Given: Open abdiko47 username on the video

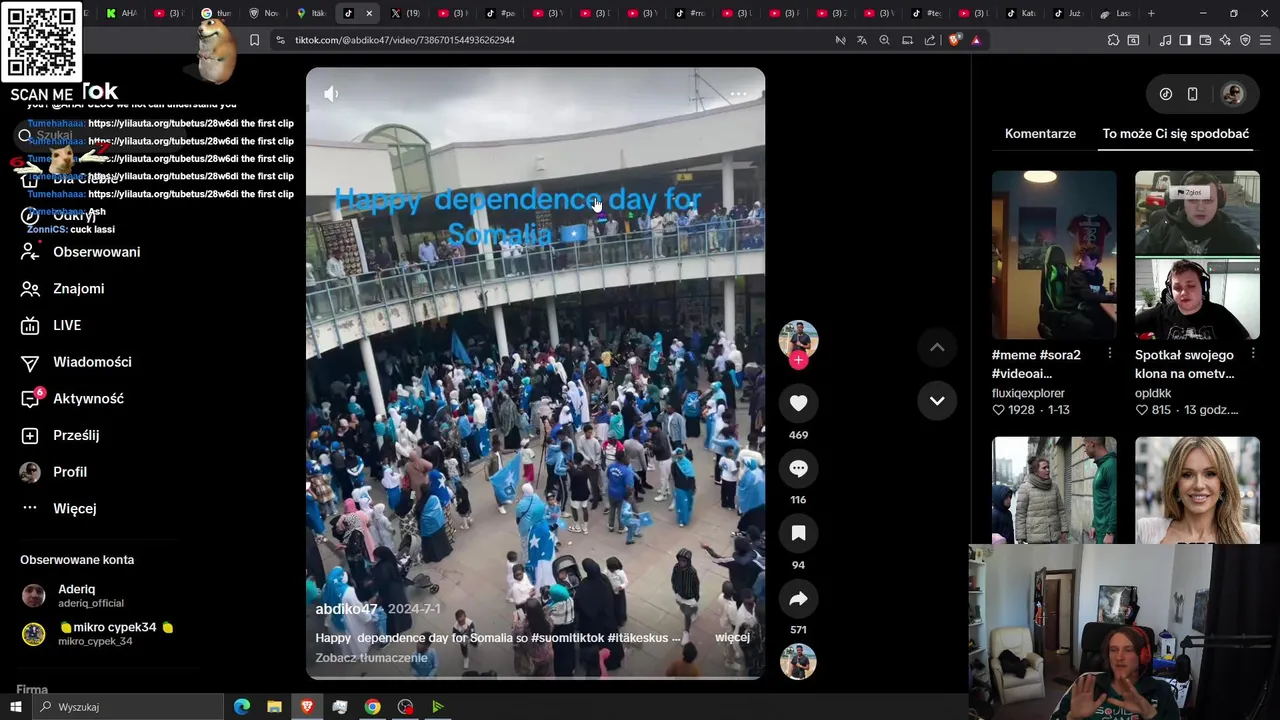Looking at the screenshot, I should pyautogui.click(x=346, y=609).
